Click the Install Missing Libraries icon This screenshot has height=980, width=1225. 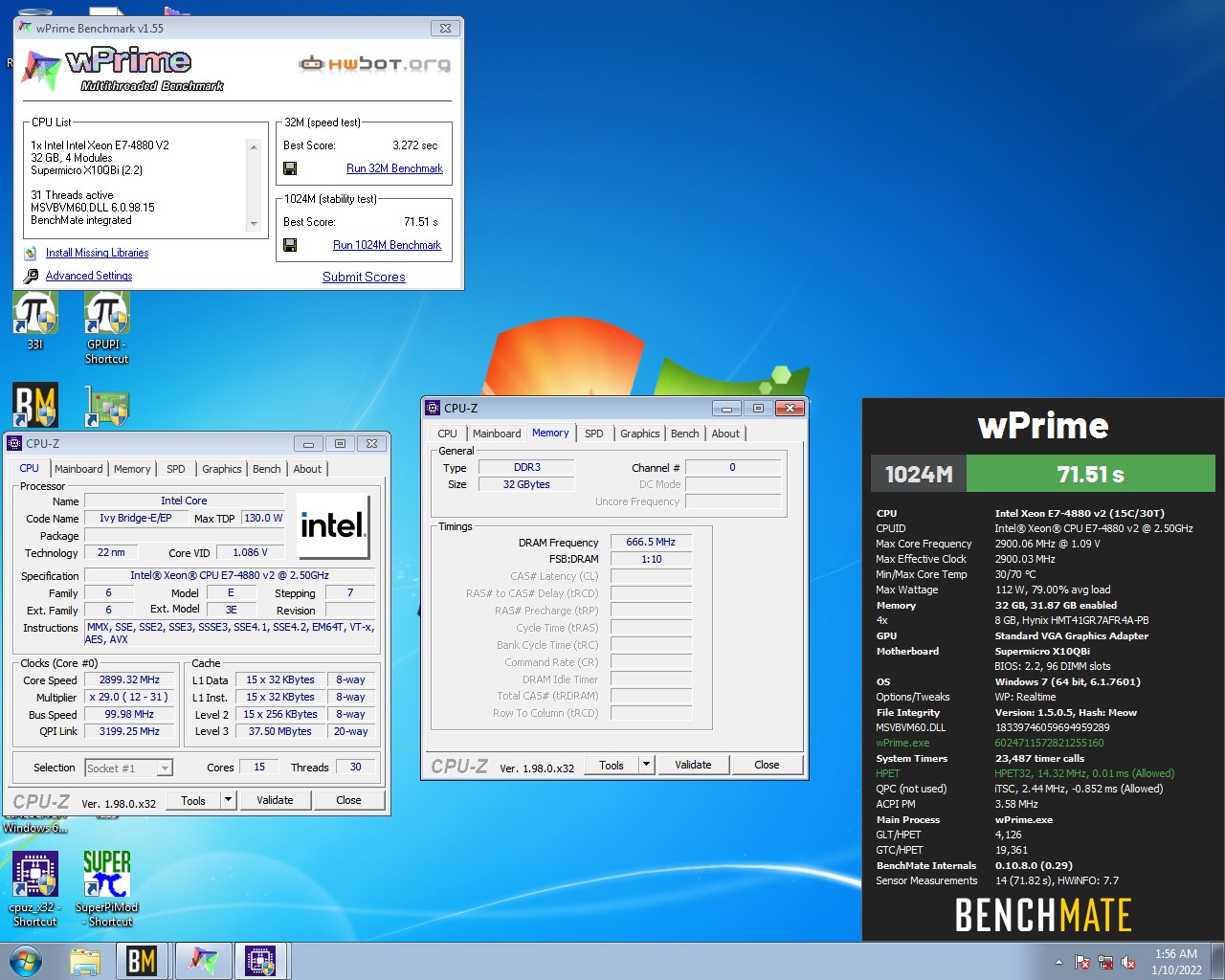[x=31, y=253]
